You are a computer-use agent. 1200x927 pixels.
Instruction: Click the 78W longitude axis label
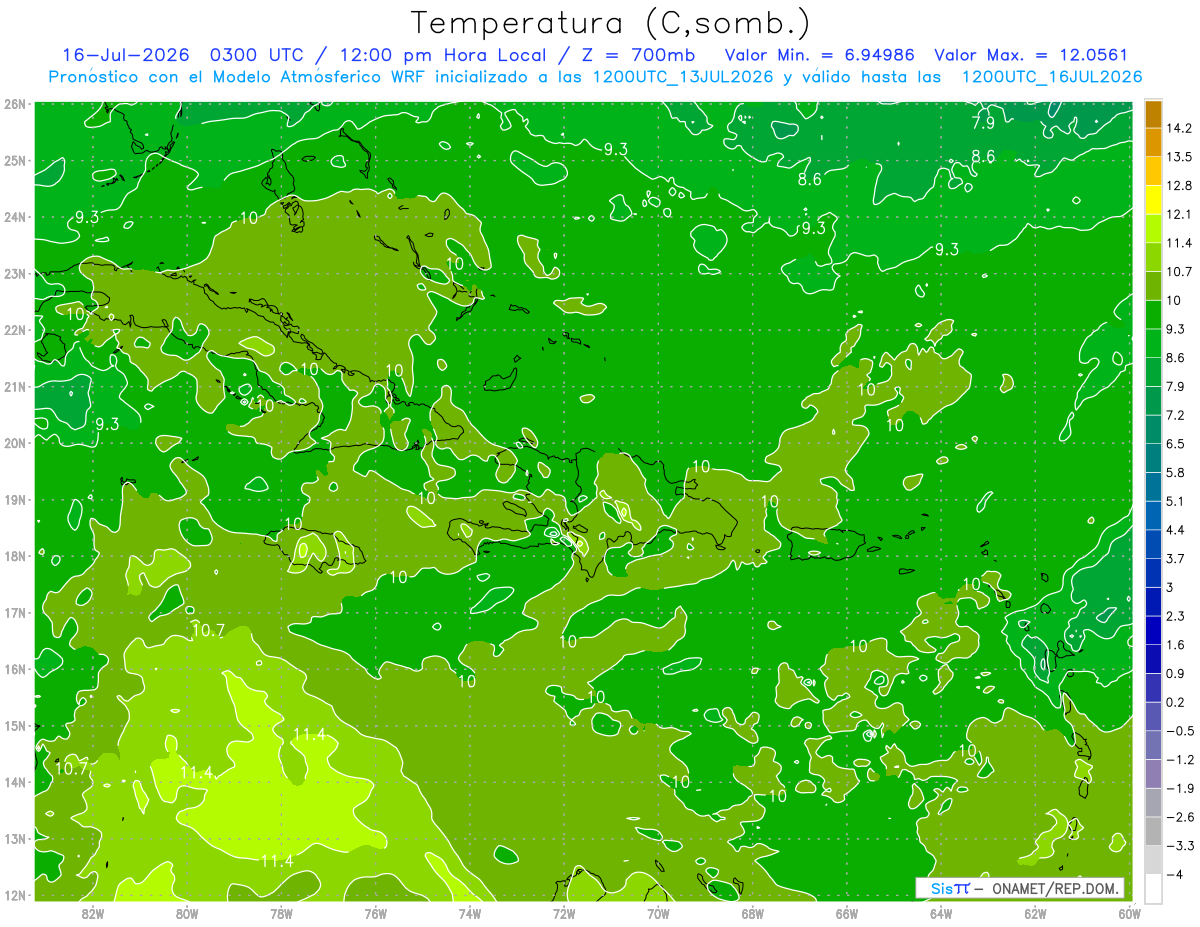[281, 913]
